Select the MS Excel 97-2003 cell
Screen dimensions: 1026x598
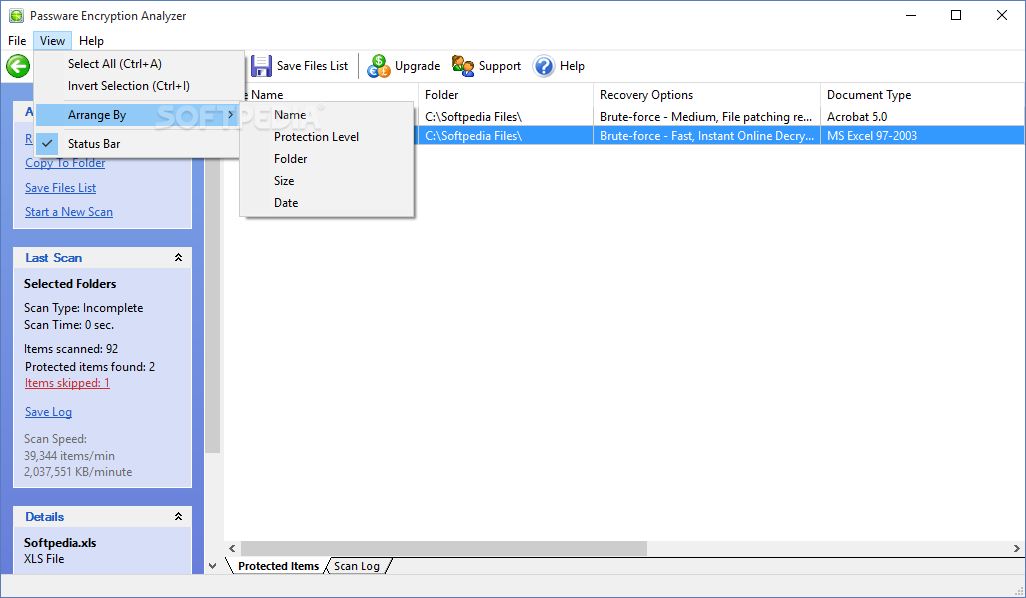(872, 136)
